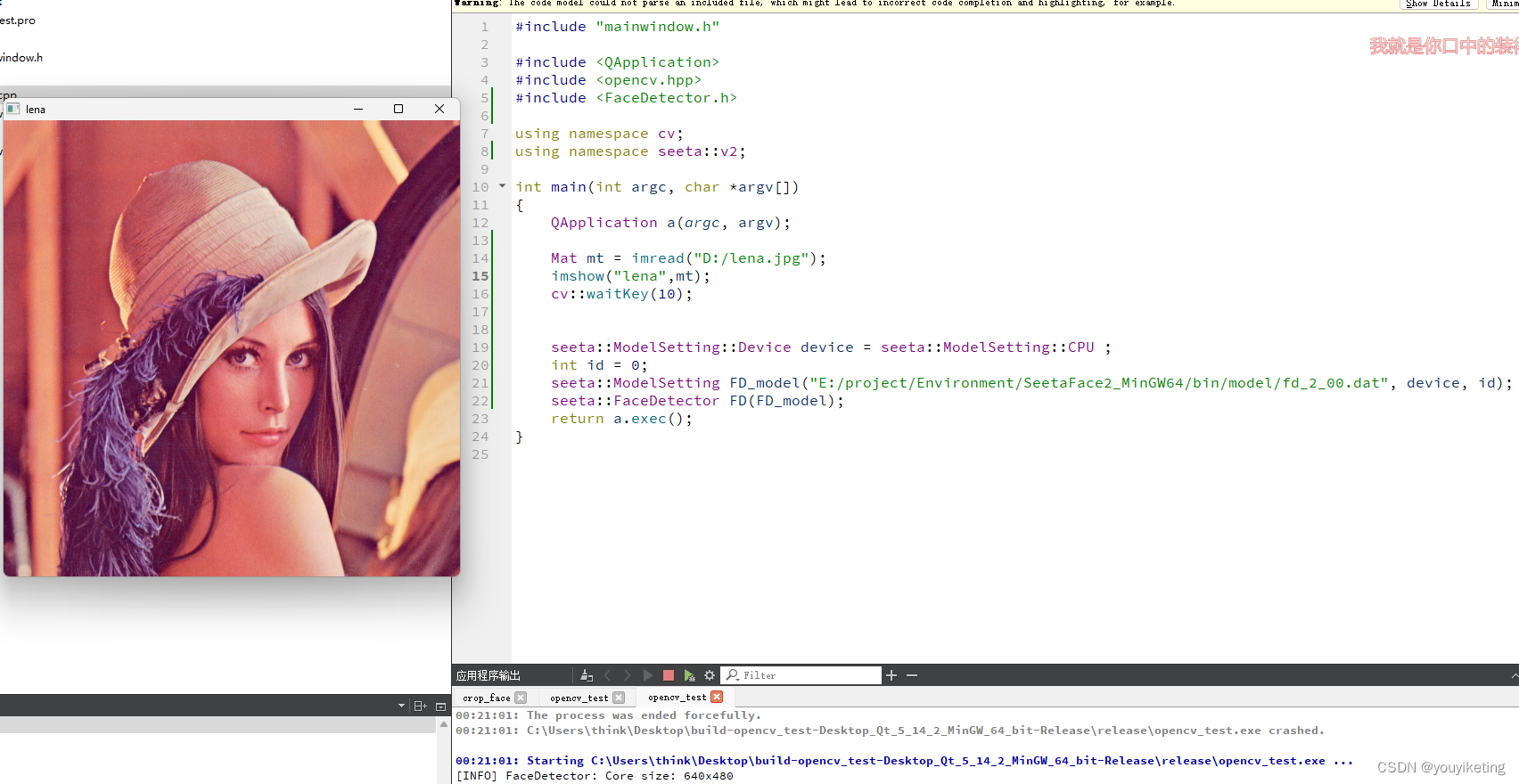Click QApplication a(argc, argv) line
The image size is (1519, 784).
click(x=670, y=223)
